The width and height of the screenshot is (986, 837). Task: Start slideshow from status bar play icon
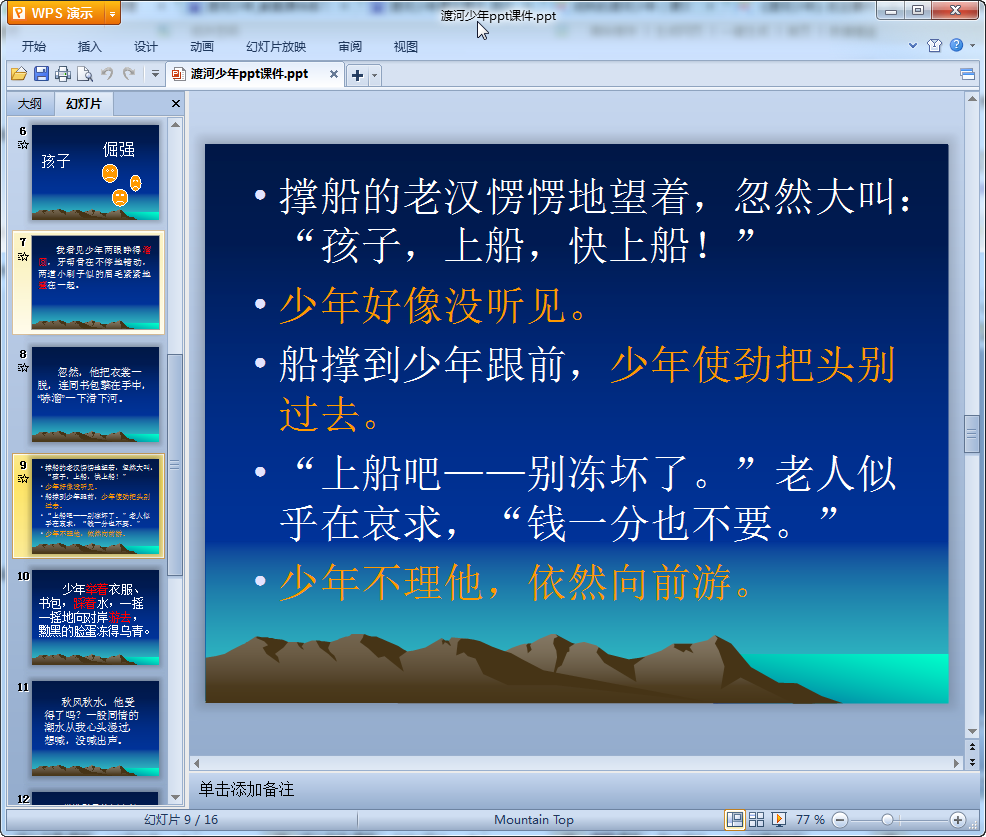click(778, 819)
